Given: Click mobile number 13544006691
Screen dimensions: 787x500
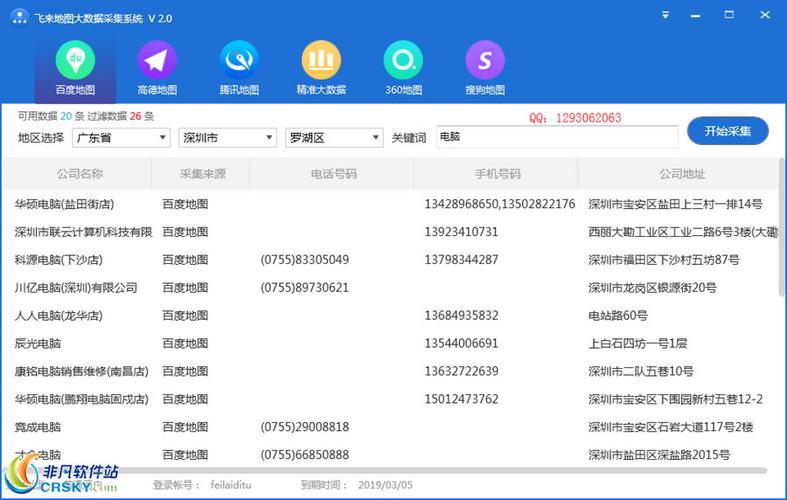Looking at the screenshot, I should point(461,343).
